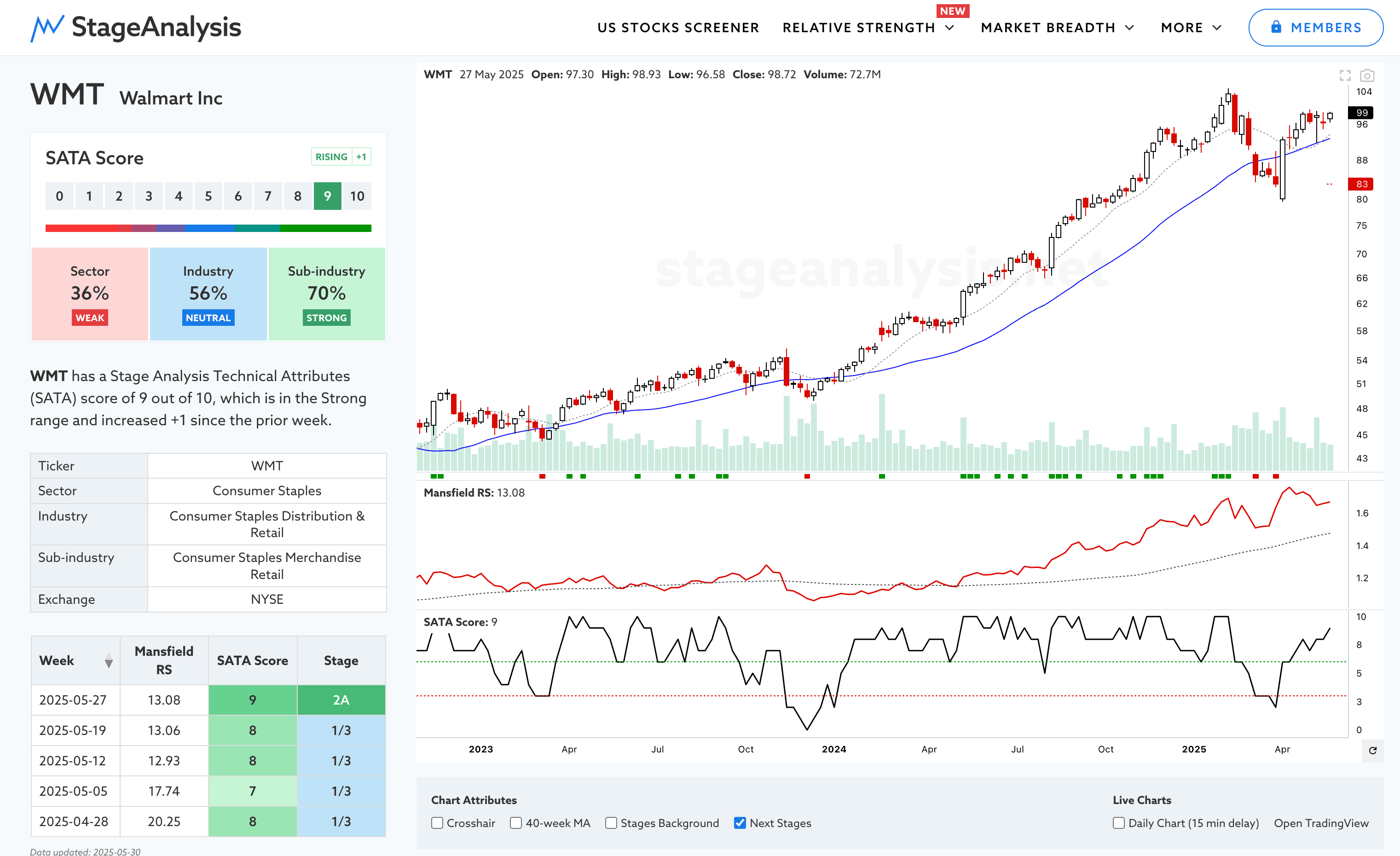Open fullscreen chart view icon
This screenshot has width=1400, height=856.
coord(1345,75)
